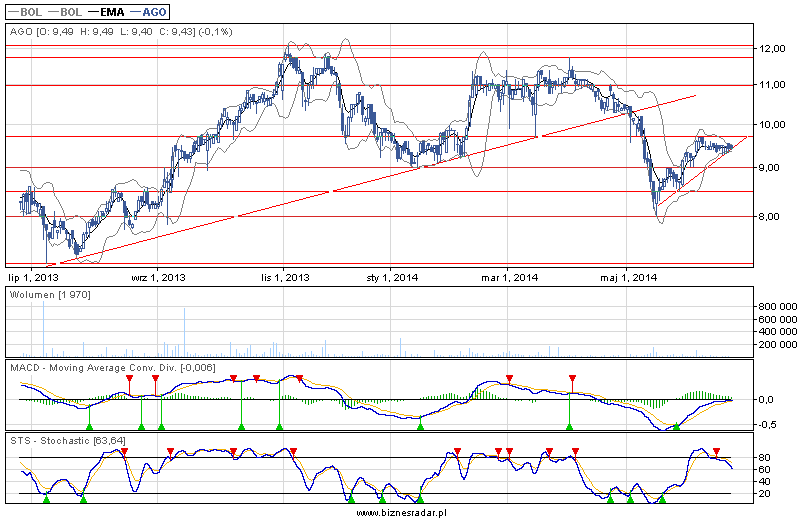Image resolution: width=800 pixels, height=520 pixels.
Task: Click the 'wrz 1, 2013' date label
Action: 158,278
